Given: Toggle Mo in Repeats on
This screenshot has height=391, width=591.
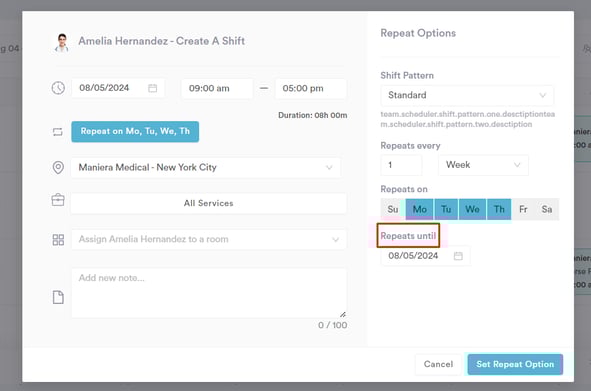Looking at the screenshot, I should click(420, 209).
